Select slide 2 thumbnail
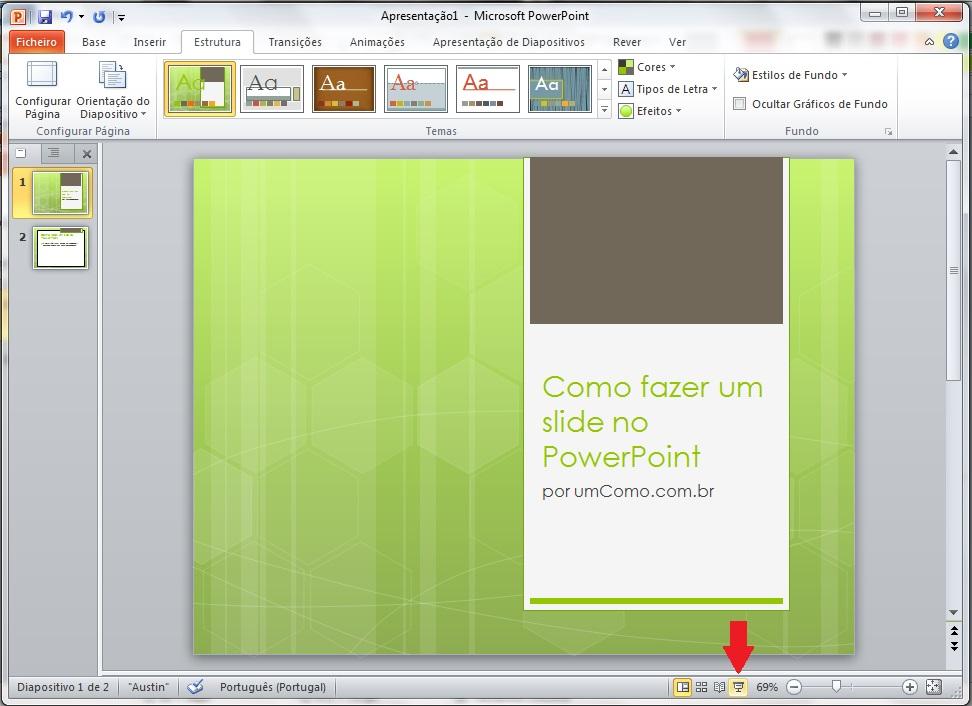 coord(62,247)
